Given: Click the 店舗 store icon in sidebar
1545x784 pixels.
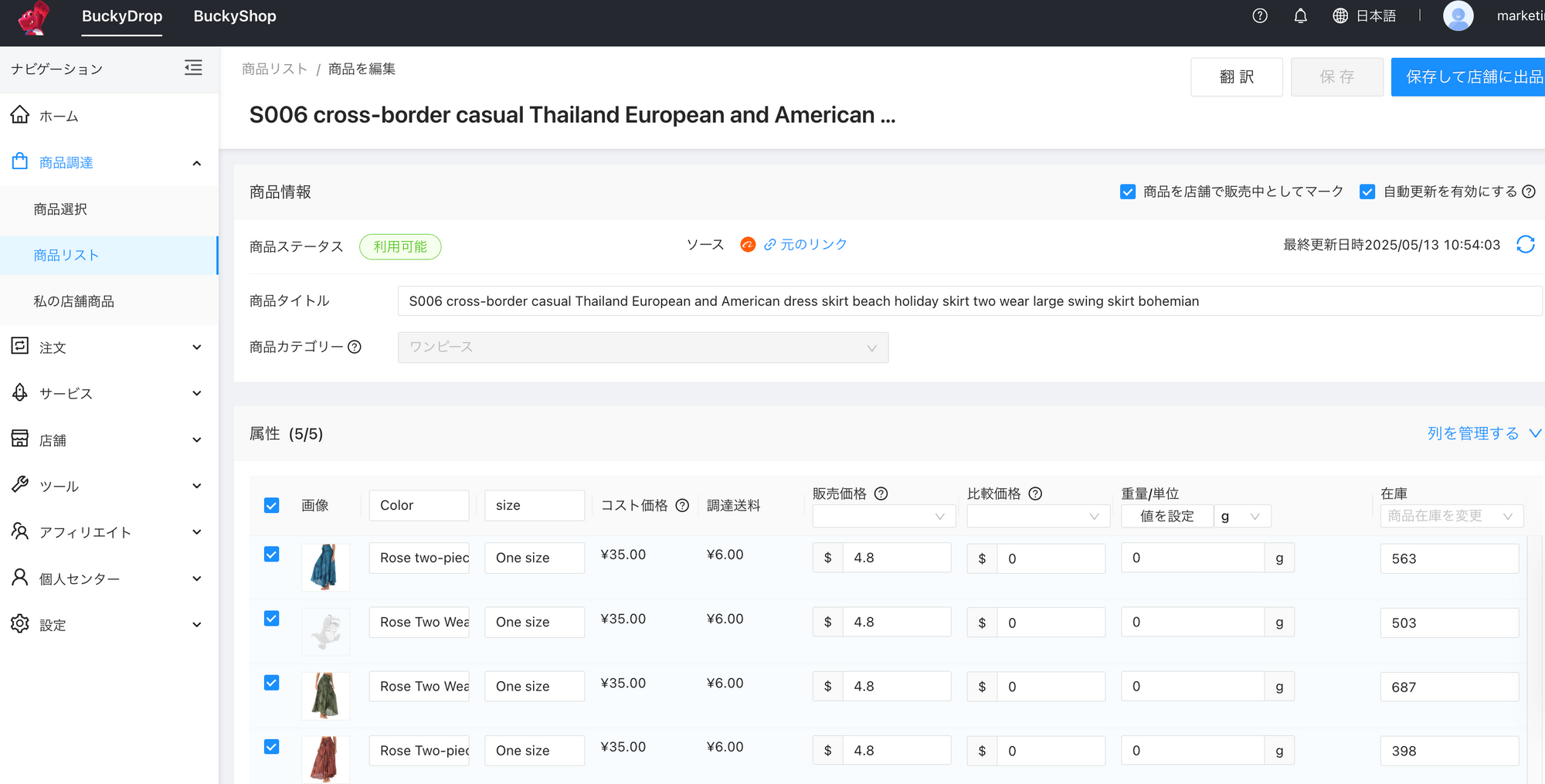Looking at the screenshot, I should click(x=20, y=439).
